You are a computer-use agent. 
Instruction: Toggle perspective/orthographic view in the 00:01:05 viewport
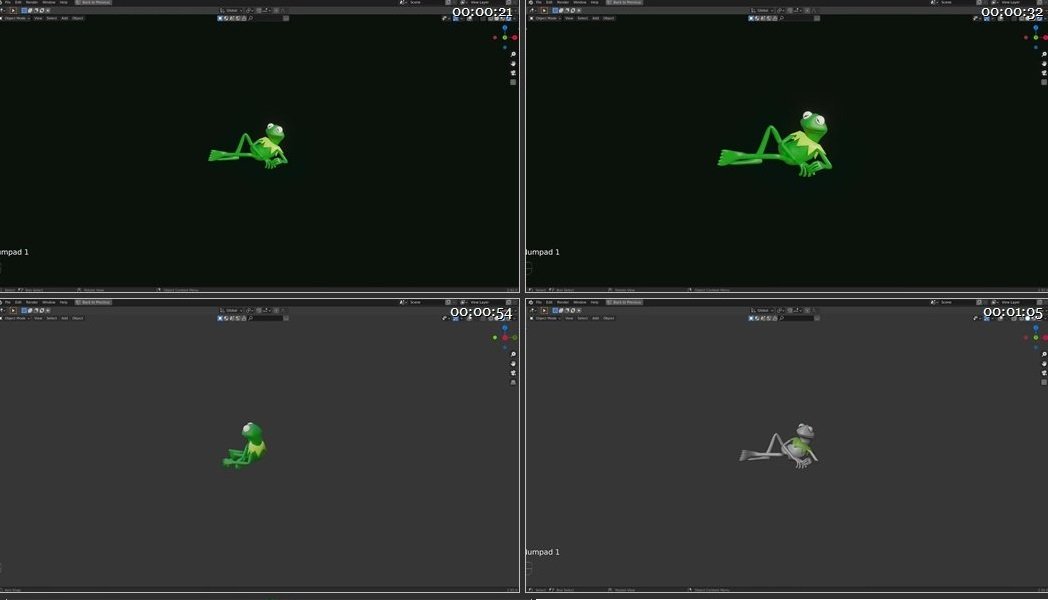pos(1044,382)
